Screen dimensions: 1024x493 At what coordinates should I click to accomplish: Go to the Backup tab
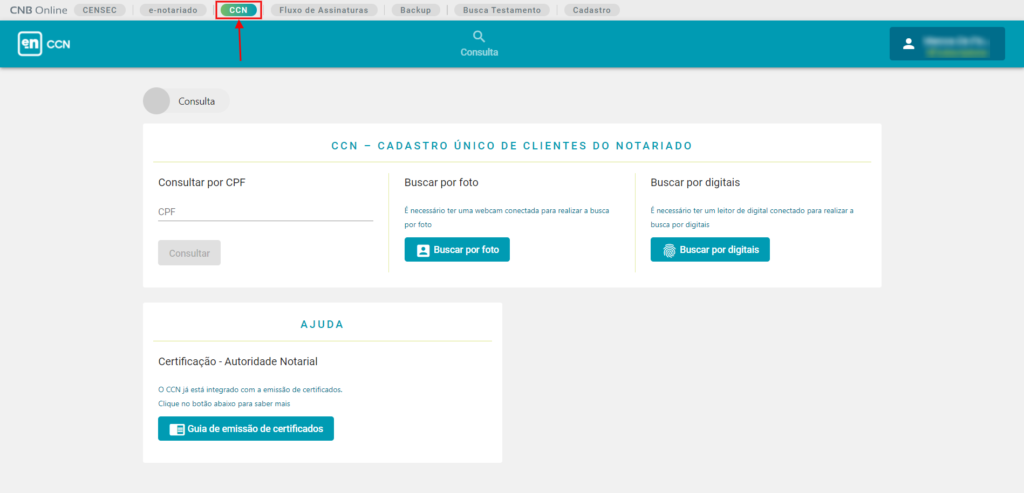pos(415,10)
